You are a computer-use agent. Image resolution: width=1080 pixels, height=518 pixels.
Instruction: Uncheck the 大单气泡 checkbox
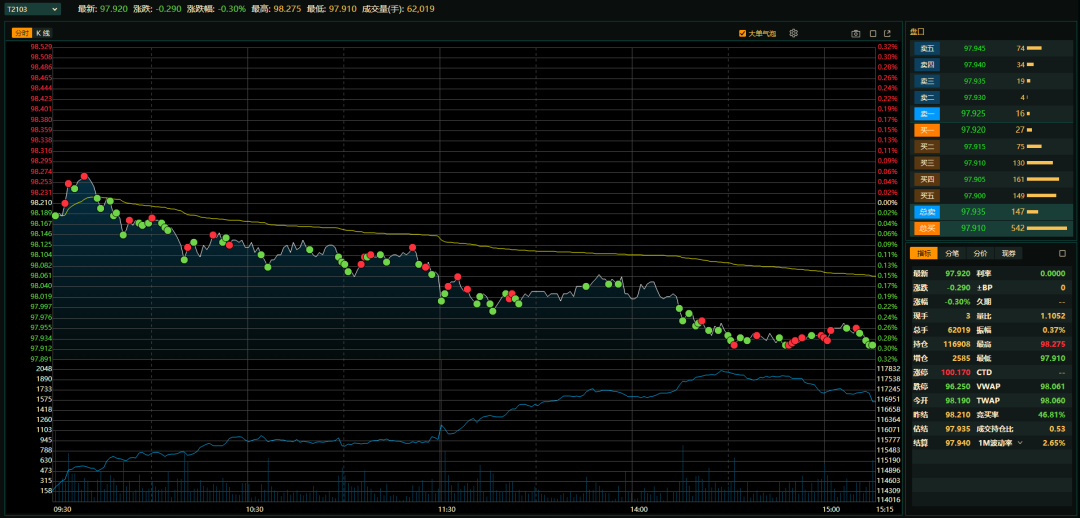(x=742, y=33)
